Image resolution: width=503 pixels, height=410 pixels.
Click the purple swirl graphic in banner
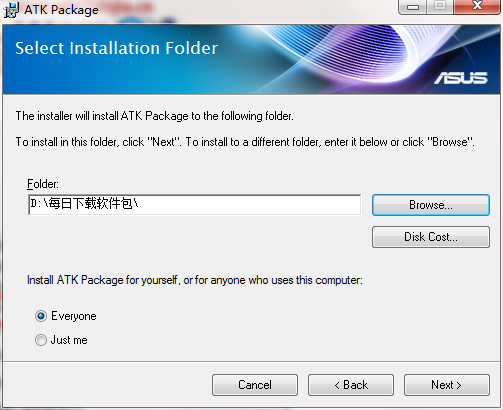point(360,53)
